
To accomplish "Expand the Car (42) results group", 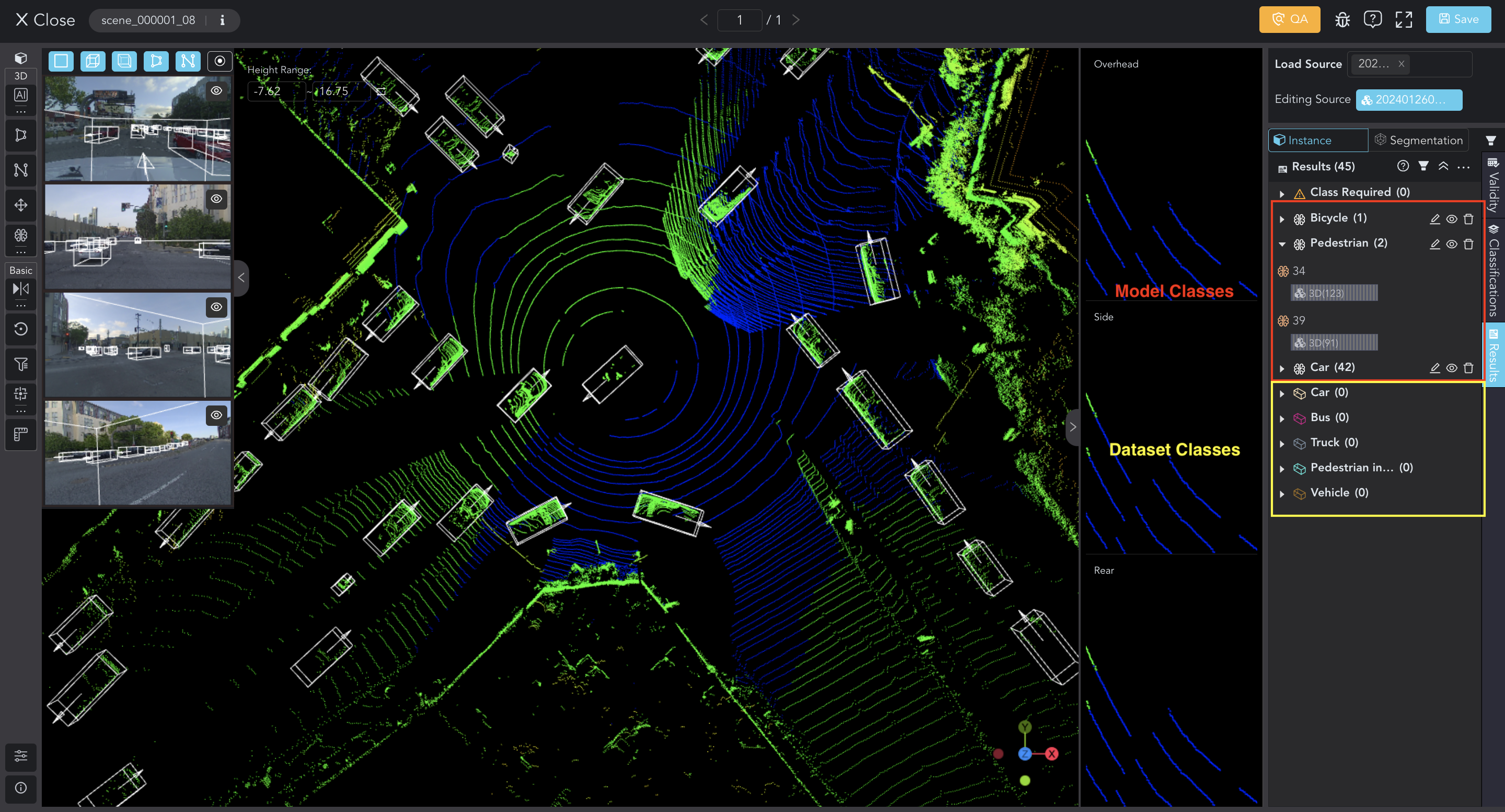I will [1283, 367].
